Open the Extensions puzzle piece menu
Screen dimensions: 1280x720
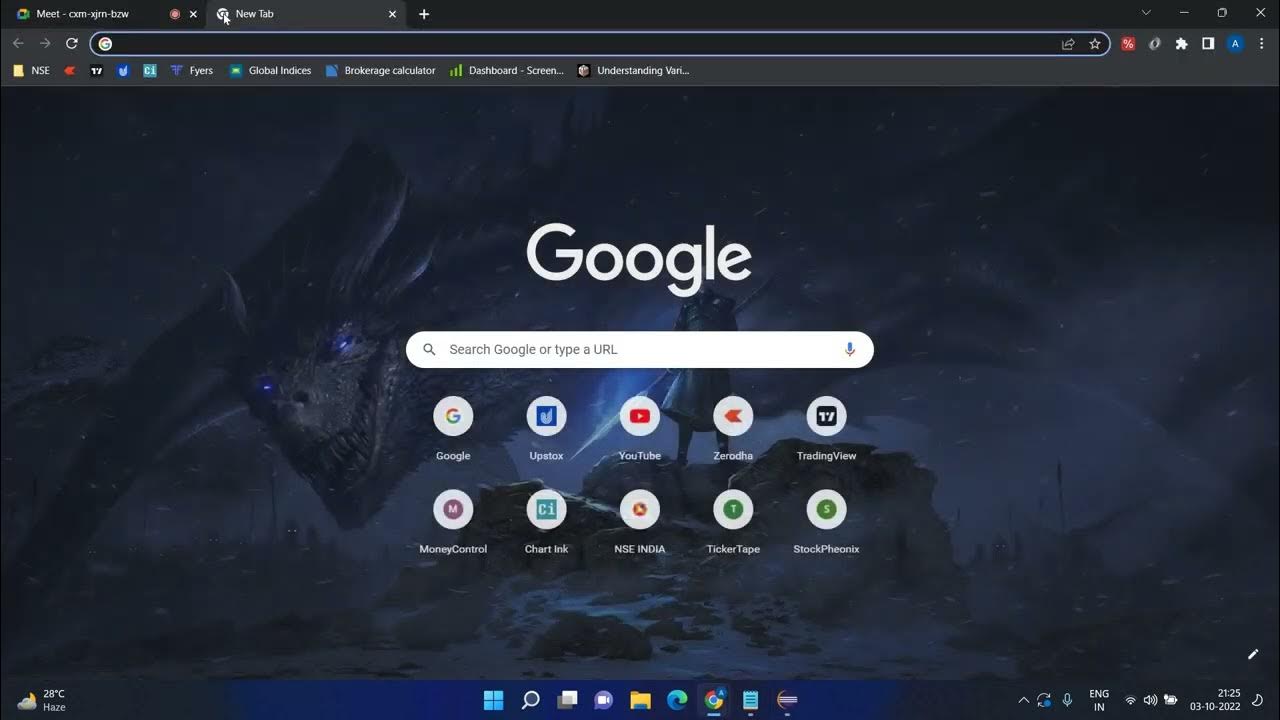(x=1181, y=44)
